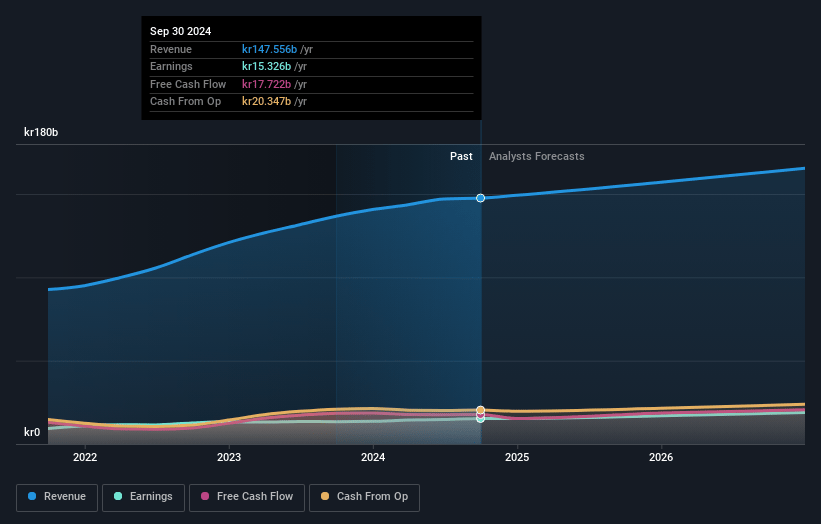Image resolution: width=821 pixels, height=524 pixels.
Task: Toggle the Cash From Op legend series
Action: click(364, 497)
